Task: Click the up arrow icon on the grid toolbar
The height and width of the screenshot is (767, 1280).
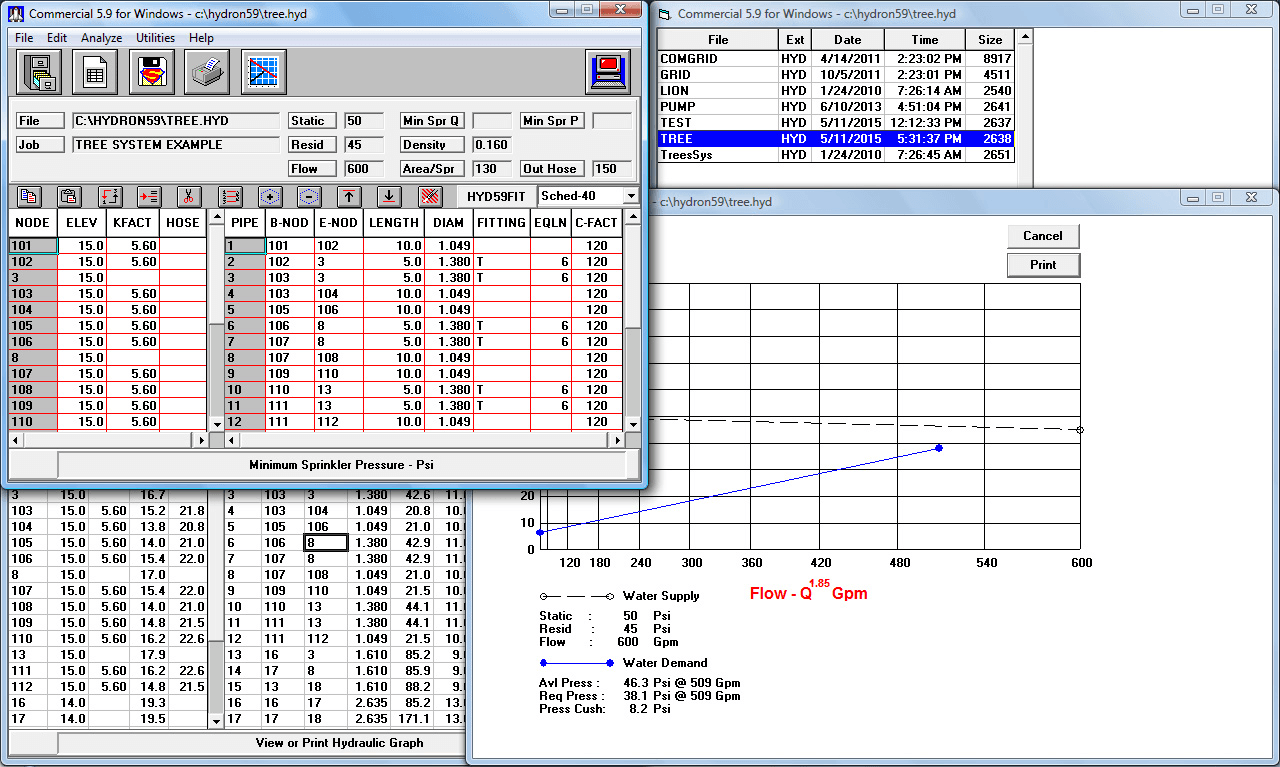Action: 350,196
